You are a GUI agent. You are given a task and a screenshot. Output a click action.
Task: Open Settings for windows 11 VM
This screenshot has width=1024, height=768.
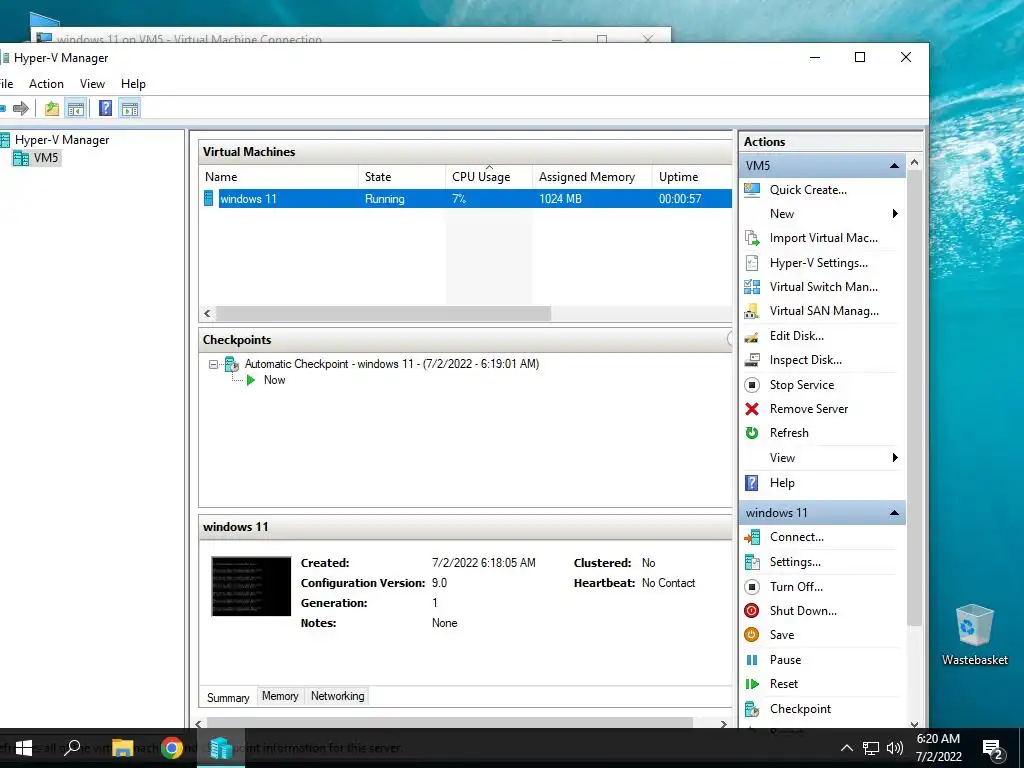tap(795, 562)
